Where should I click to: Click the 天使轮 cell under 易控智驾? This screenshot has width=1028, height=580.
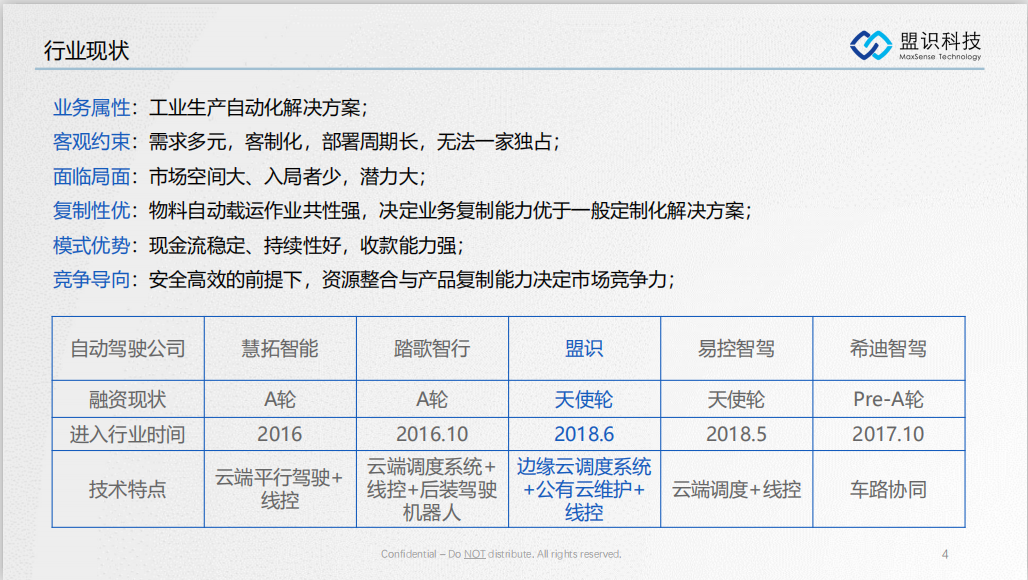(736, 399)
